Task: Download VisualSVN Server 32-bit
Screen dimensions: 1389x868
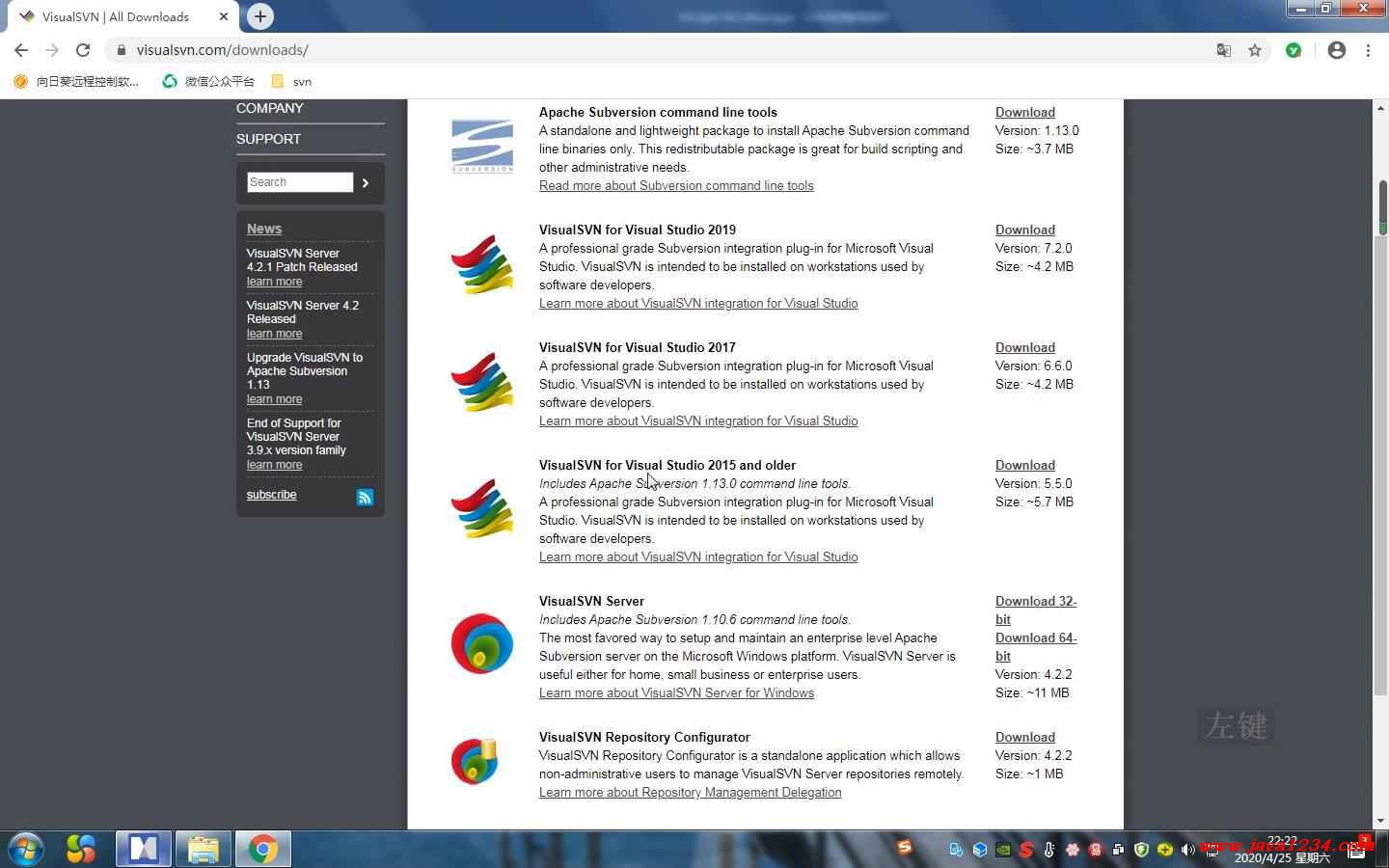Action: pyautogui.click(x=1036, y=610)
